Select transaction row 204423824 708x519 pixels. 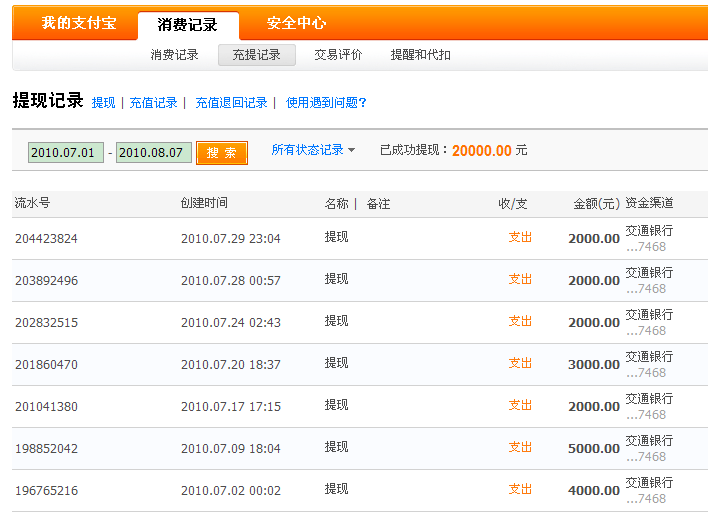pos(46,239)
